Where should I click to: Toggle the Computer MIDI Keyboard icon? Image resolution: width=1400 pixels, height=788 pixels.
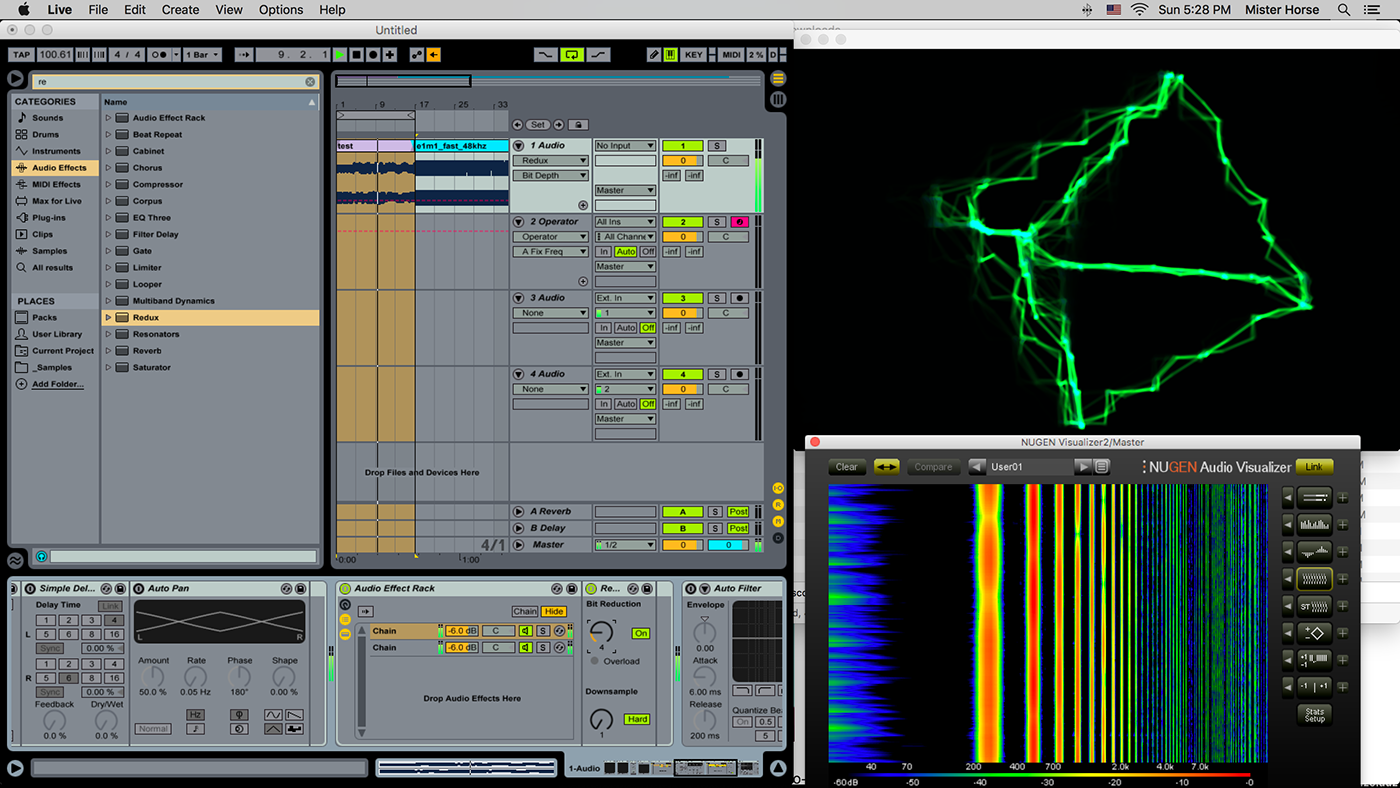(x=670, y=55)
